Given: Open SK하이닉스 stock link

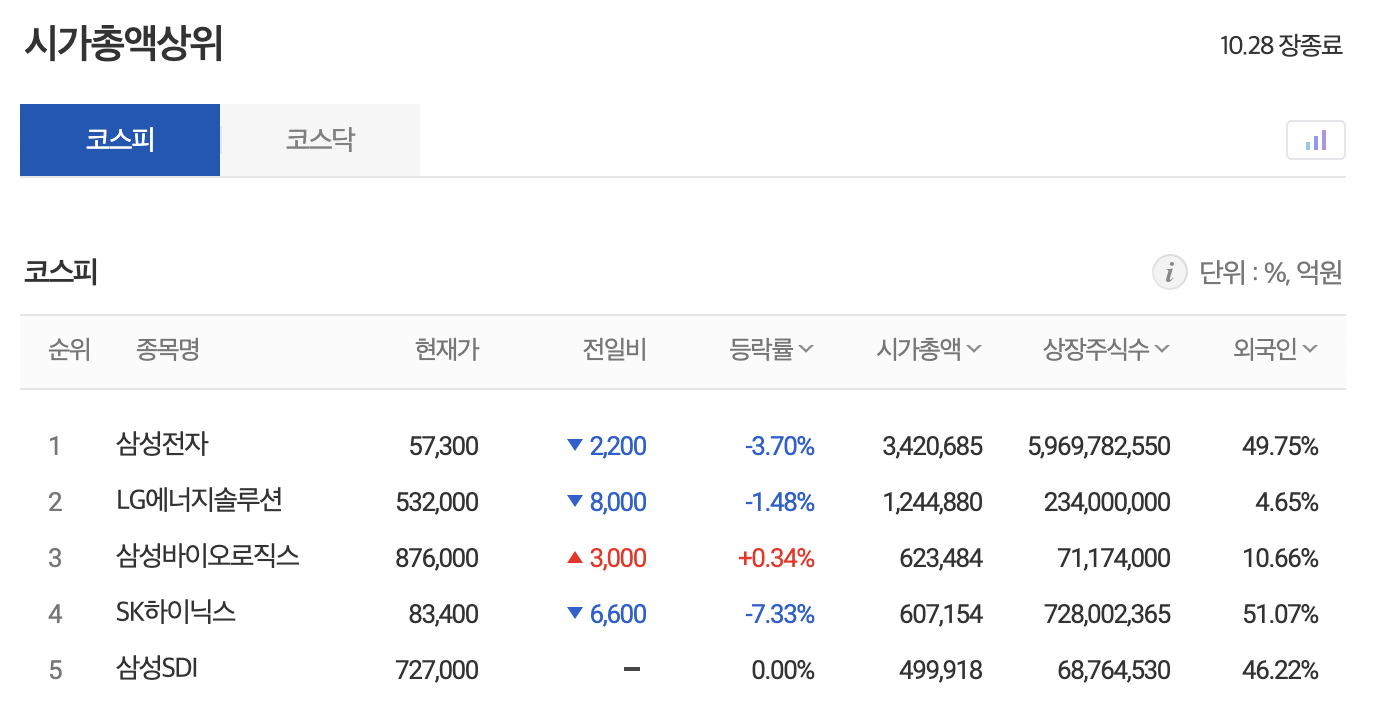Looking at the screenshot, I should click(x=176, y=612).
